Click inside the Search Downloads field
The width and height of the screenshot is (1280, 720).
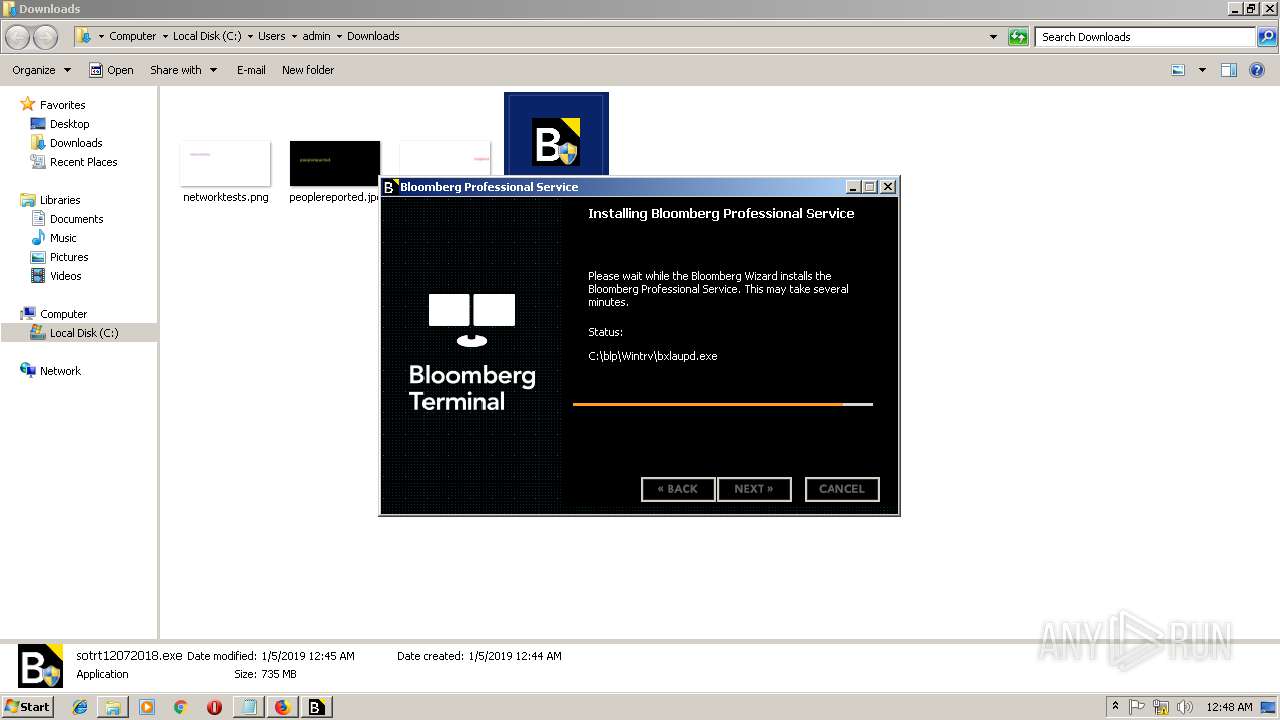[1146, 37]
